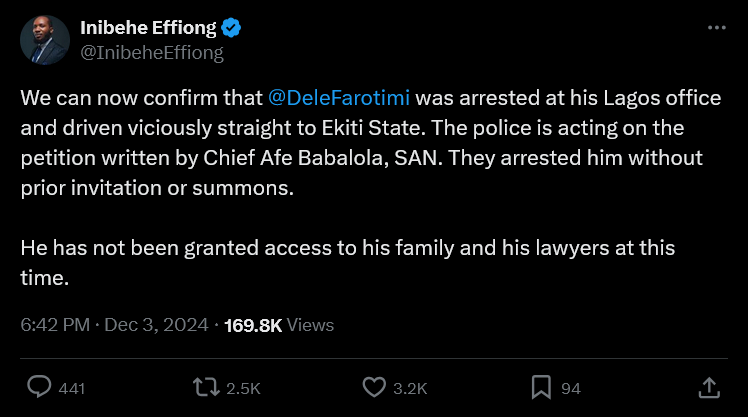Screen dimensions: 748x417
Task: Open the @InibeheEffiong handle link
Action: coord(151,52)
